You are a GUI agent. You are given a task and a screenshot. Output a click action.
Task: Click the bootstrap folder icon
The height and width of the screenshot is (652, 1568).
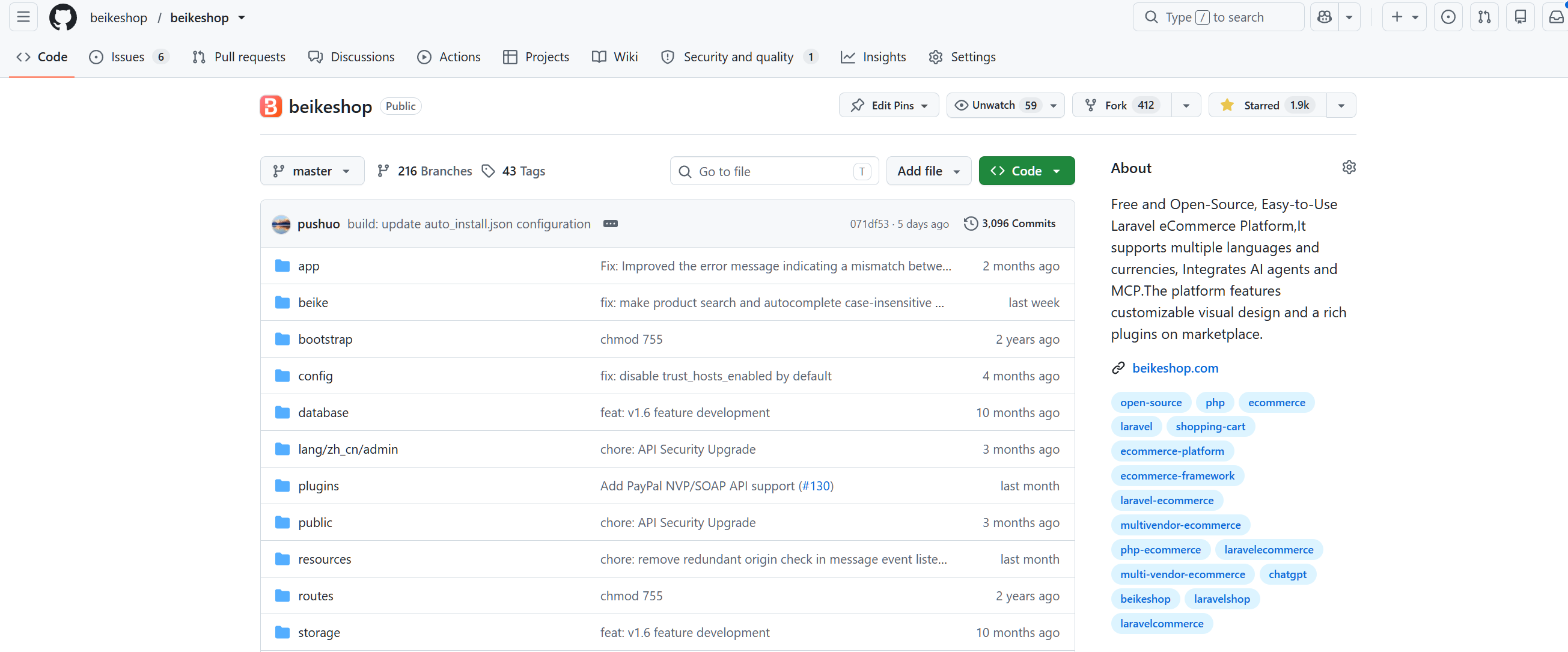coord(282,339)
